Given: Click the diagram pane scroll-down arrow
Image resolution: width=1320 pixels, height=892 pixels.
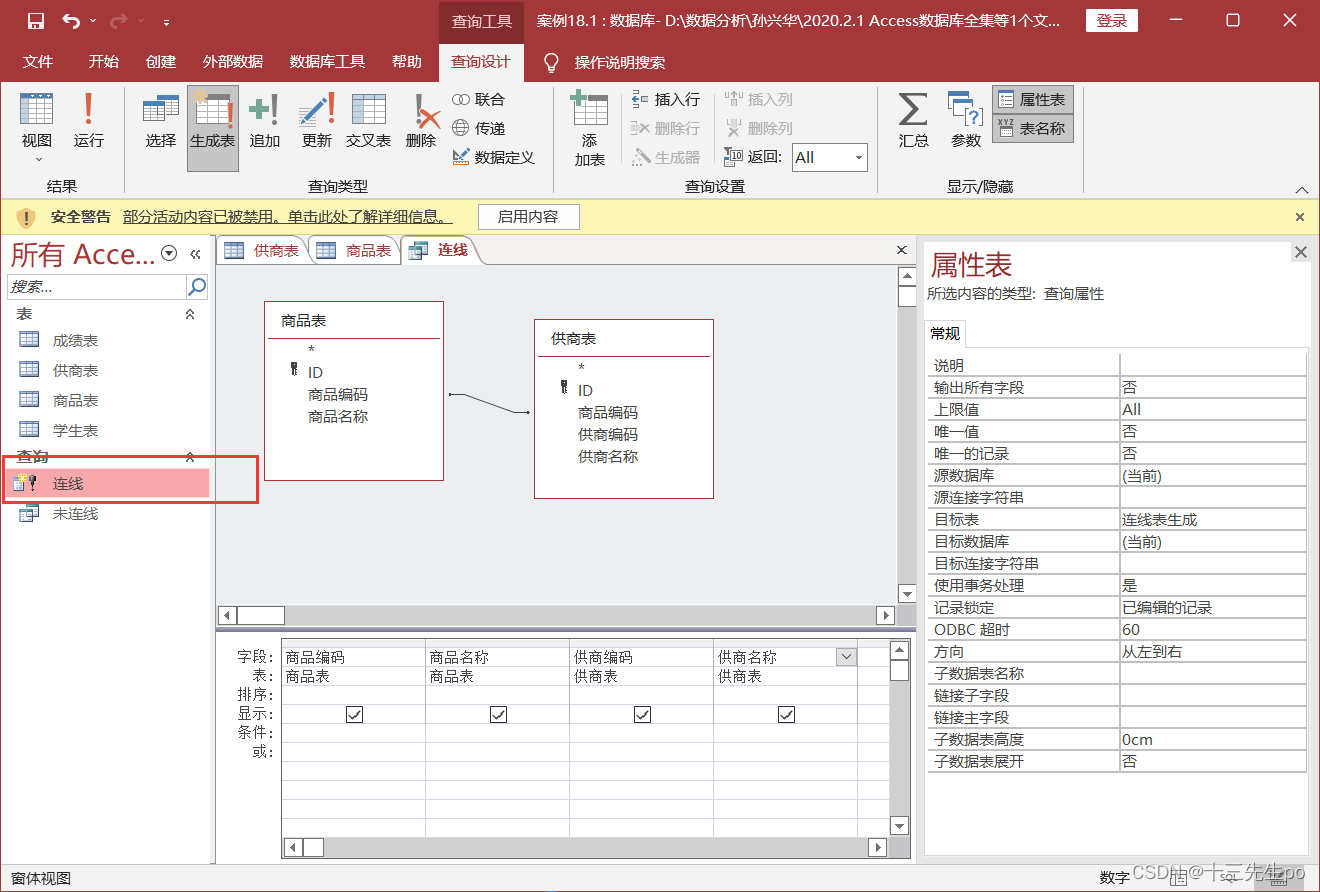Looking at the screenshot, I should (906, 594).
